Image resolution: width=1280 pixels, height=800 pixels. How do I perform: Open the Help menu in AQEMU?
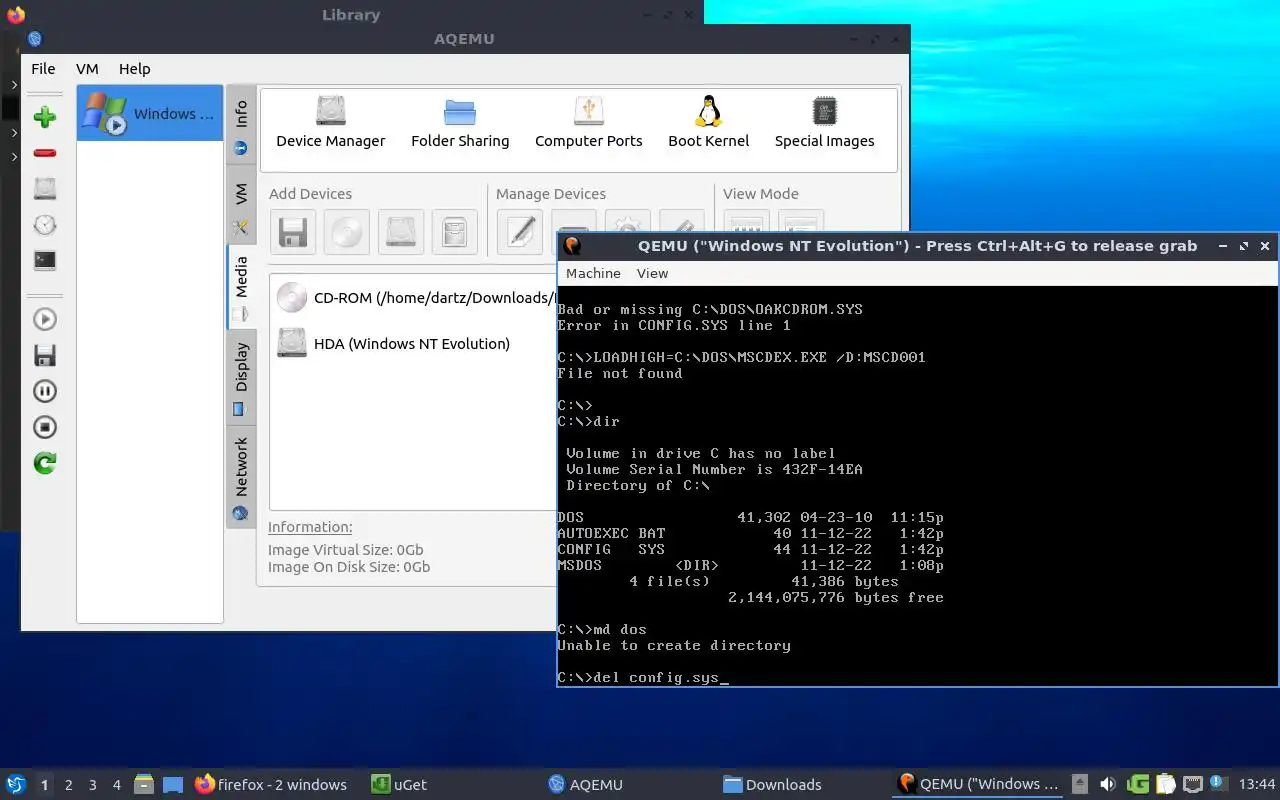coord(134,69)
